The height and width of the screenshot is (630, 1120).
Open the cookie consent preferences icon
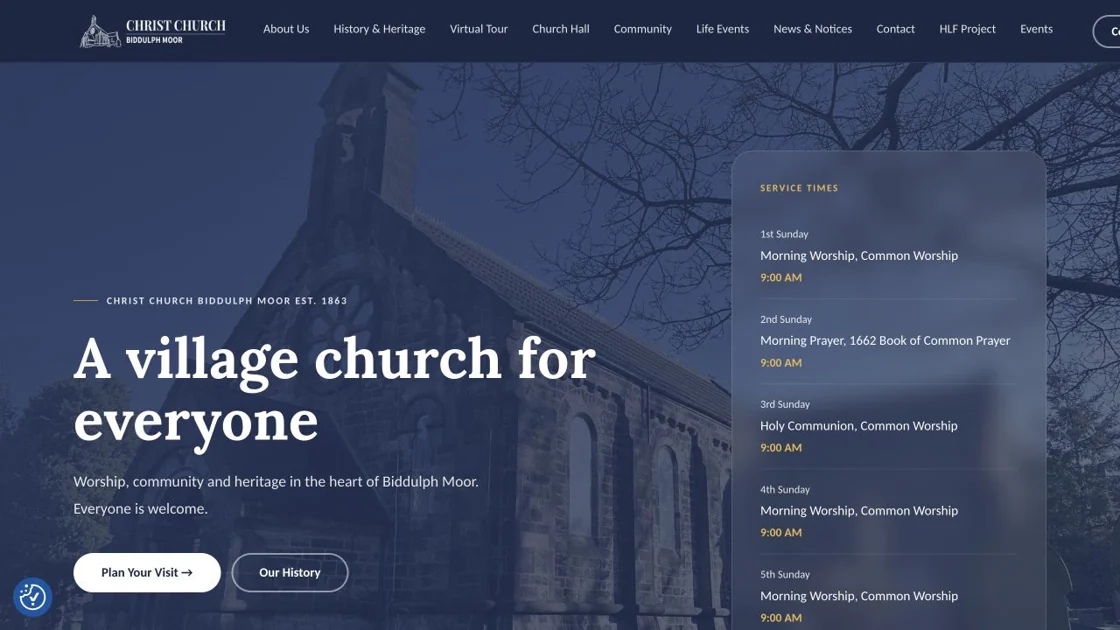point(32,596)
